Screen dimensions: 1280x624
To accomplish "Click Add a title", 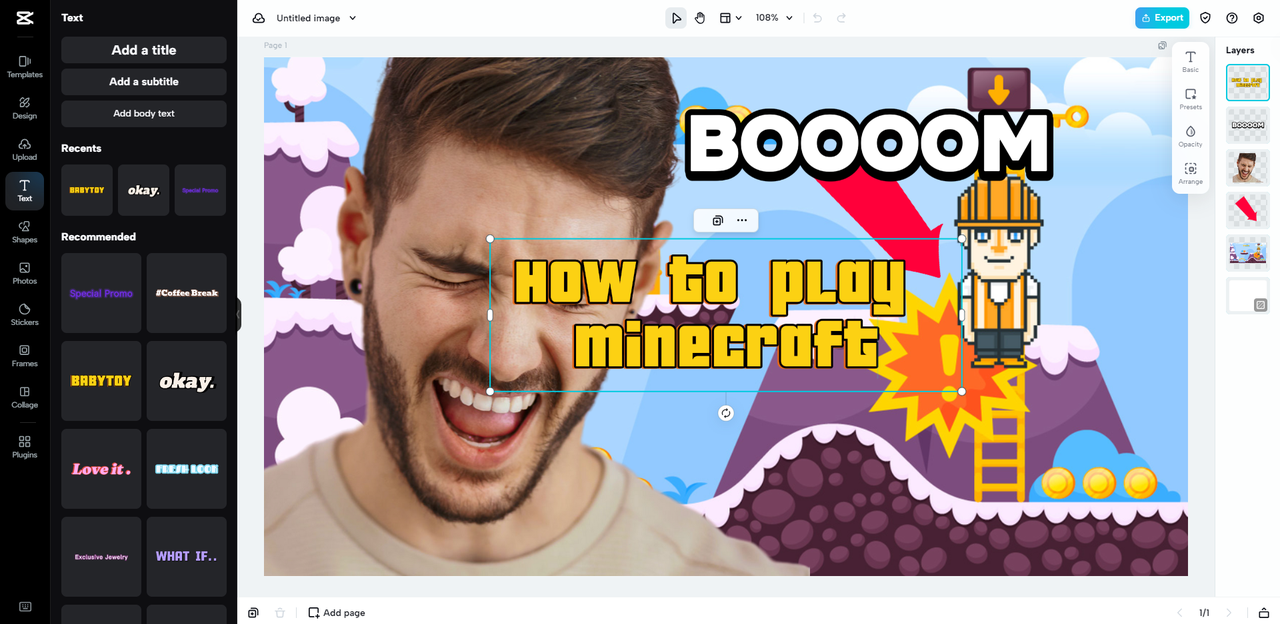I will [x=144, y=50].
